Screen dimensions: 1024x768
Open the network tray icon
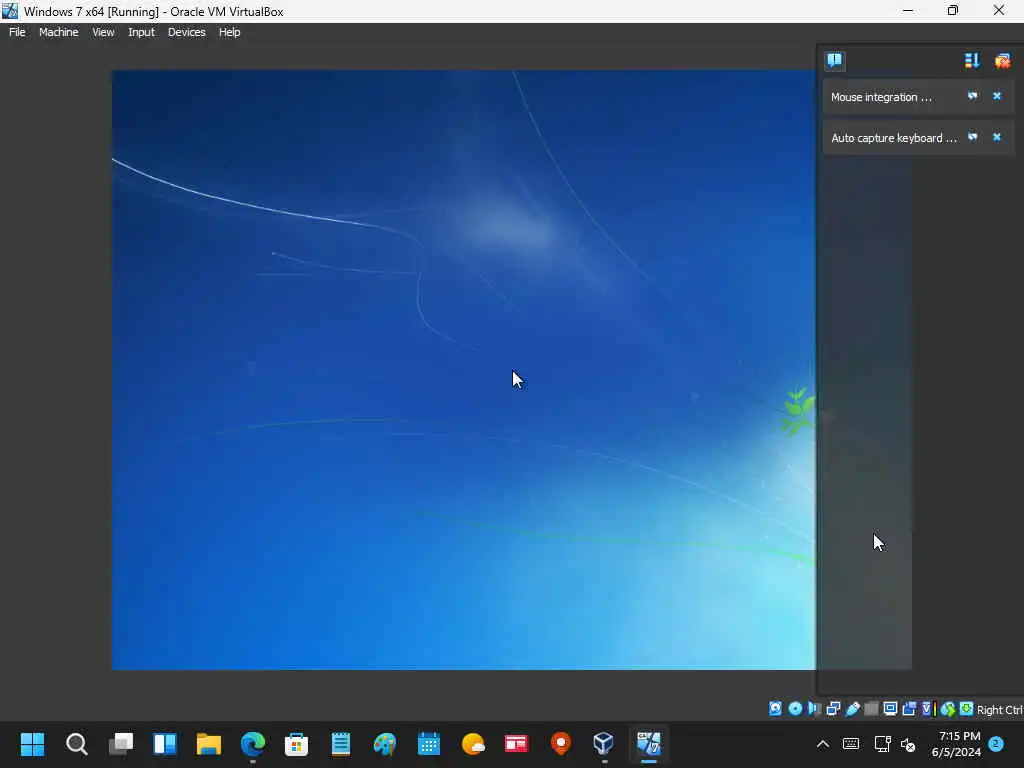click(x=882, y=744)
